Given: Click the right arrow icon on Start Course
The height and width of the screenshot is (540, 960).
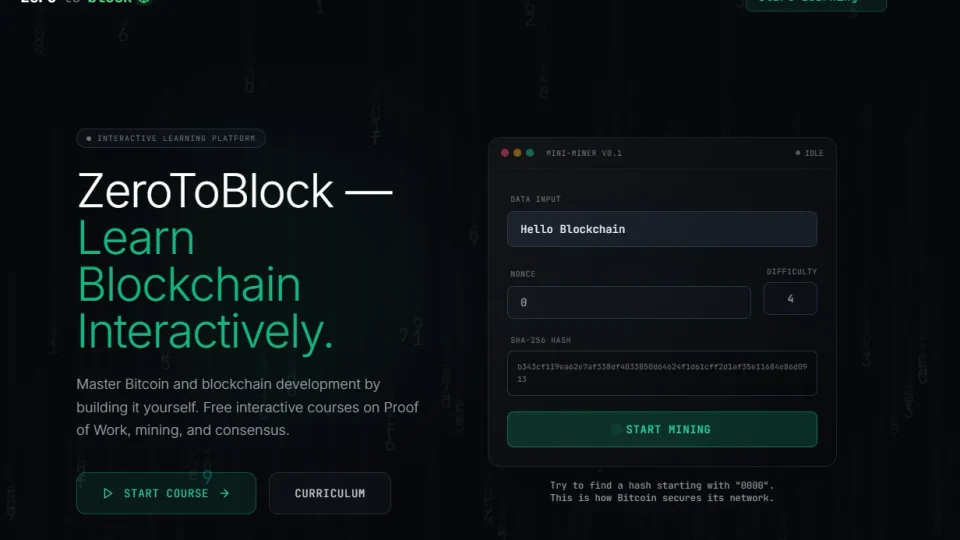Looking at the screenshot, I should click(225, 493).
